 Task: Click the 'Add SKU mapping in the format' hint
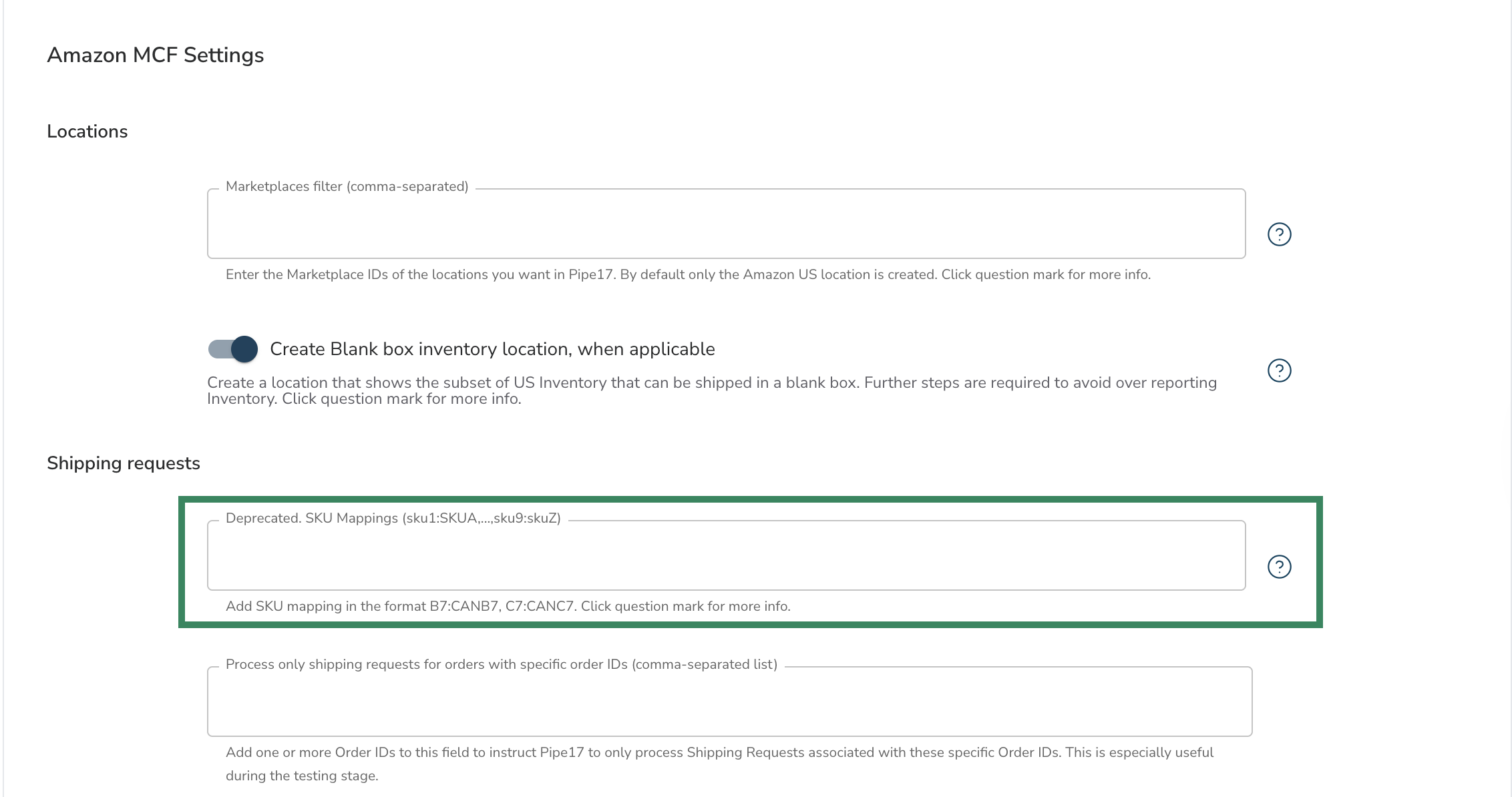point(508,606)
